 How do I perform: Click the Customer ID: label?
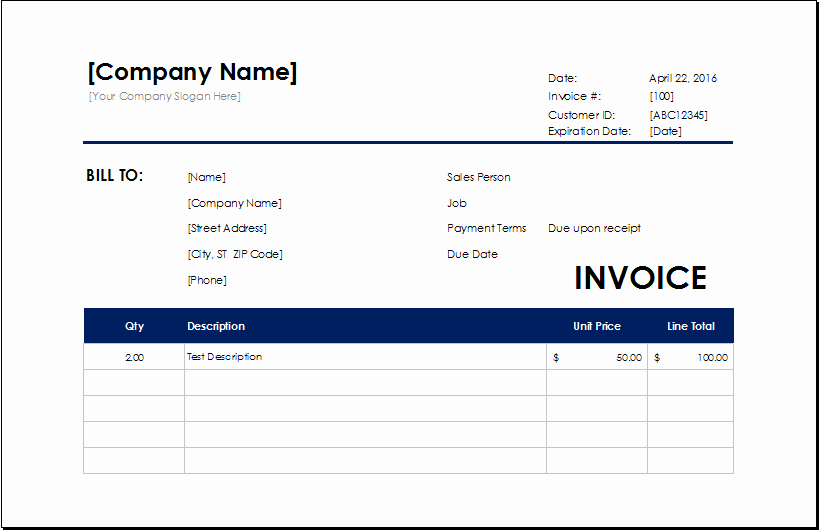pos(581,115)
